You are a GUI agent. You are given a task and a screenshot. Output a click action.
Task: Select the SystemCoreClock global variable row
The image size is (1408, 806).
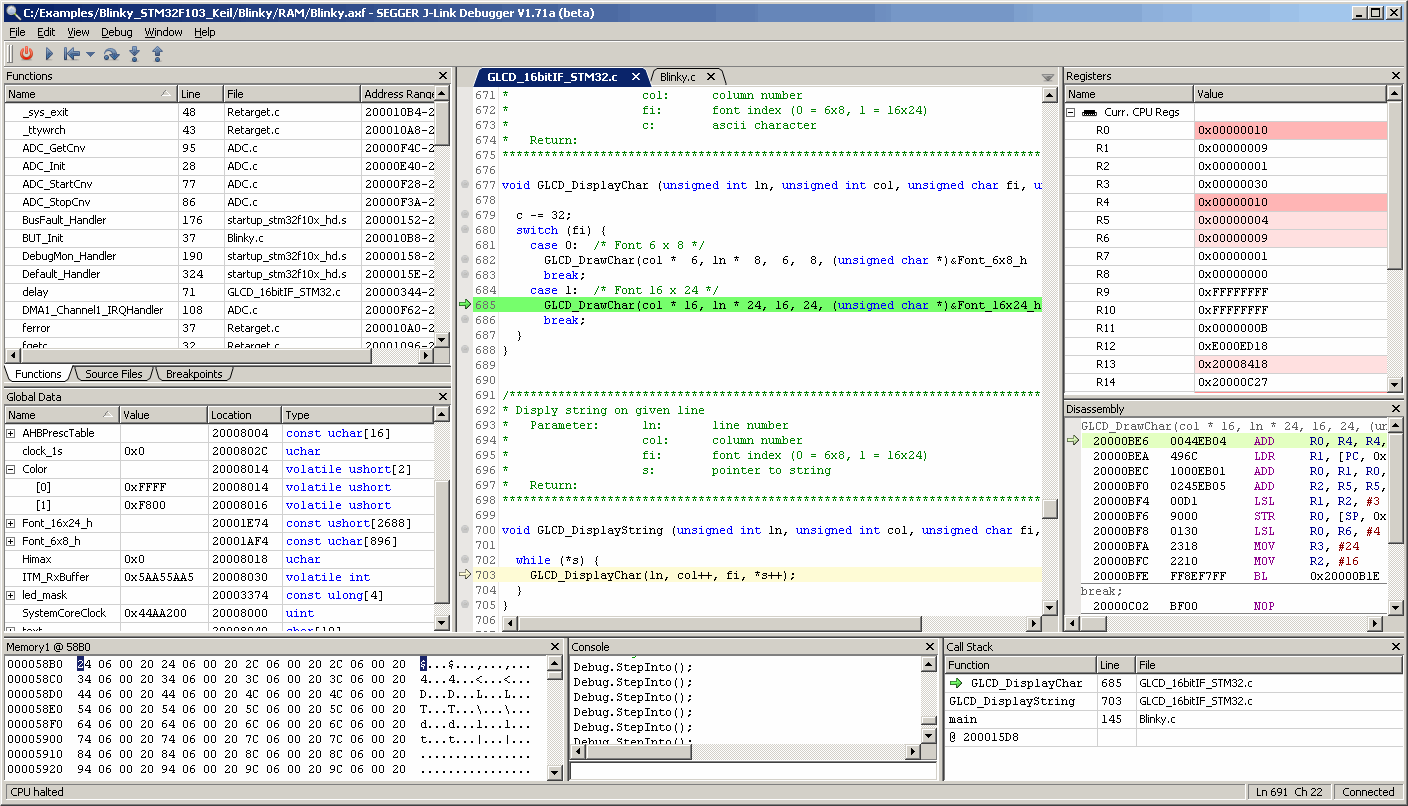tap(220, 613)
